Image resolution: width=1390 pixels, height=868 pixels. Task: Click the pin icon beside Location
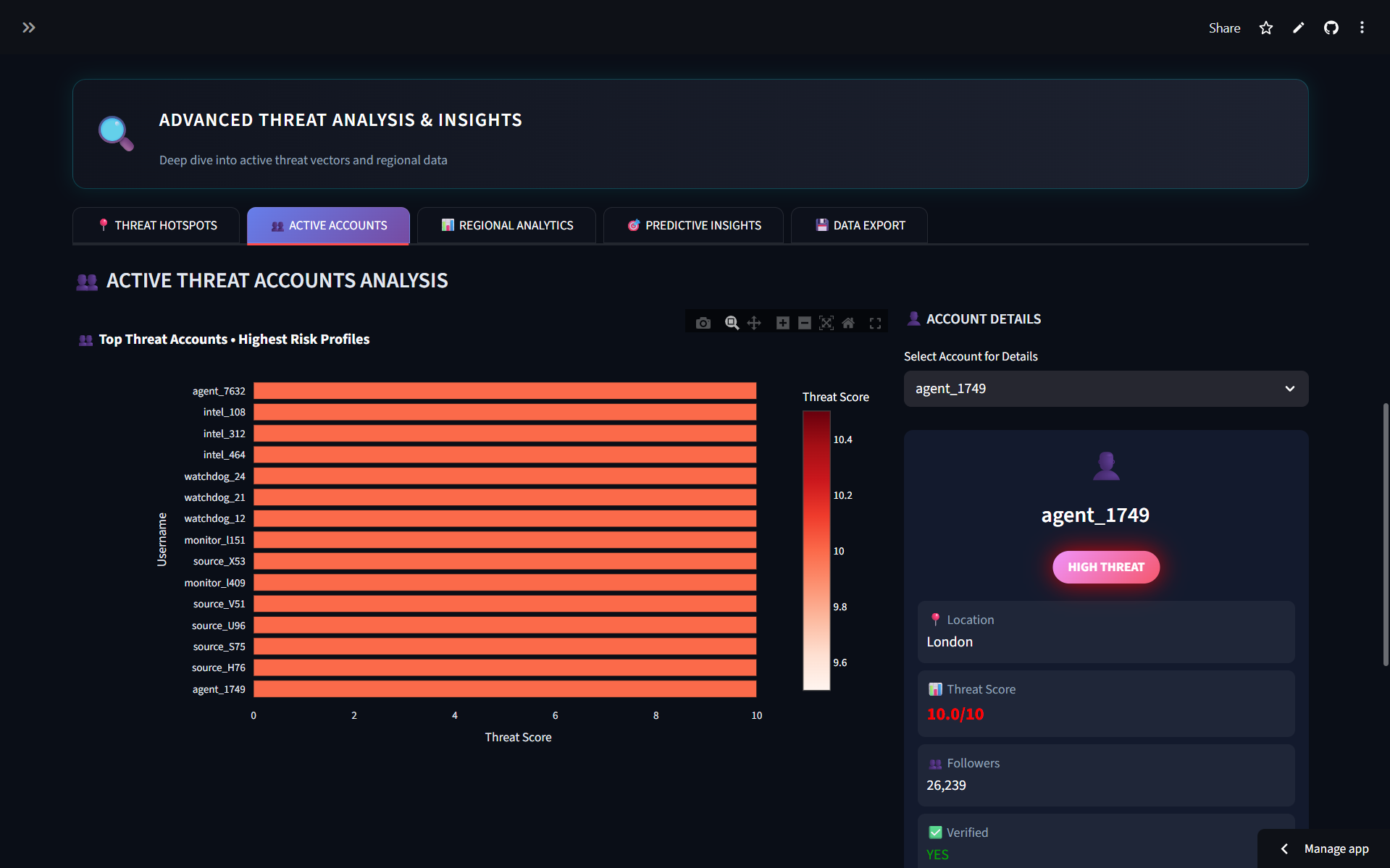935,620
